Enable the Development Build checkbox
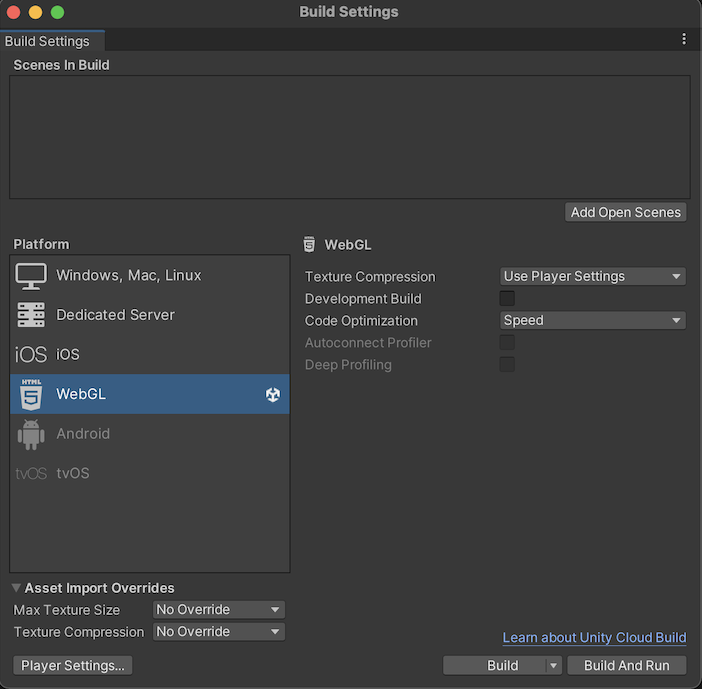This screenshot has width=702, height=689. tap(507, 299)
